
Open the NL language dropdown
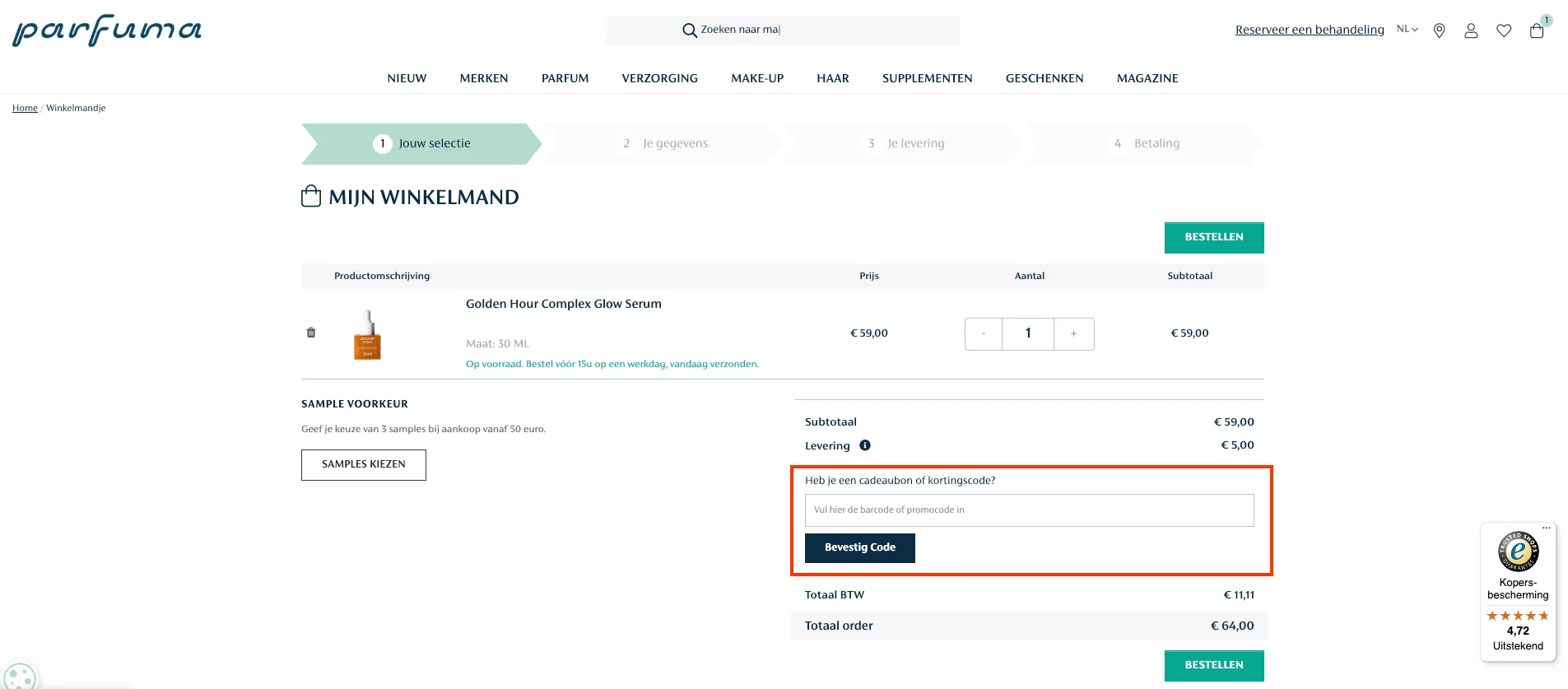[1407, 30]
